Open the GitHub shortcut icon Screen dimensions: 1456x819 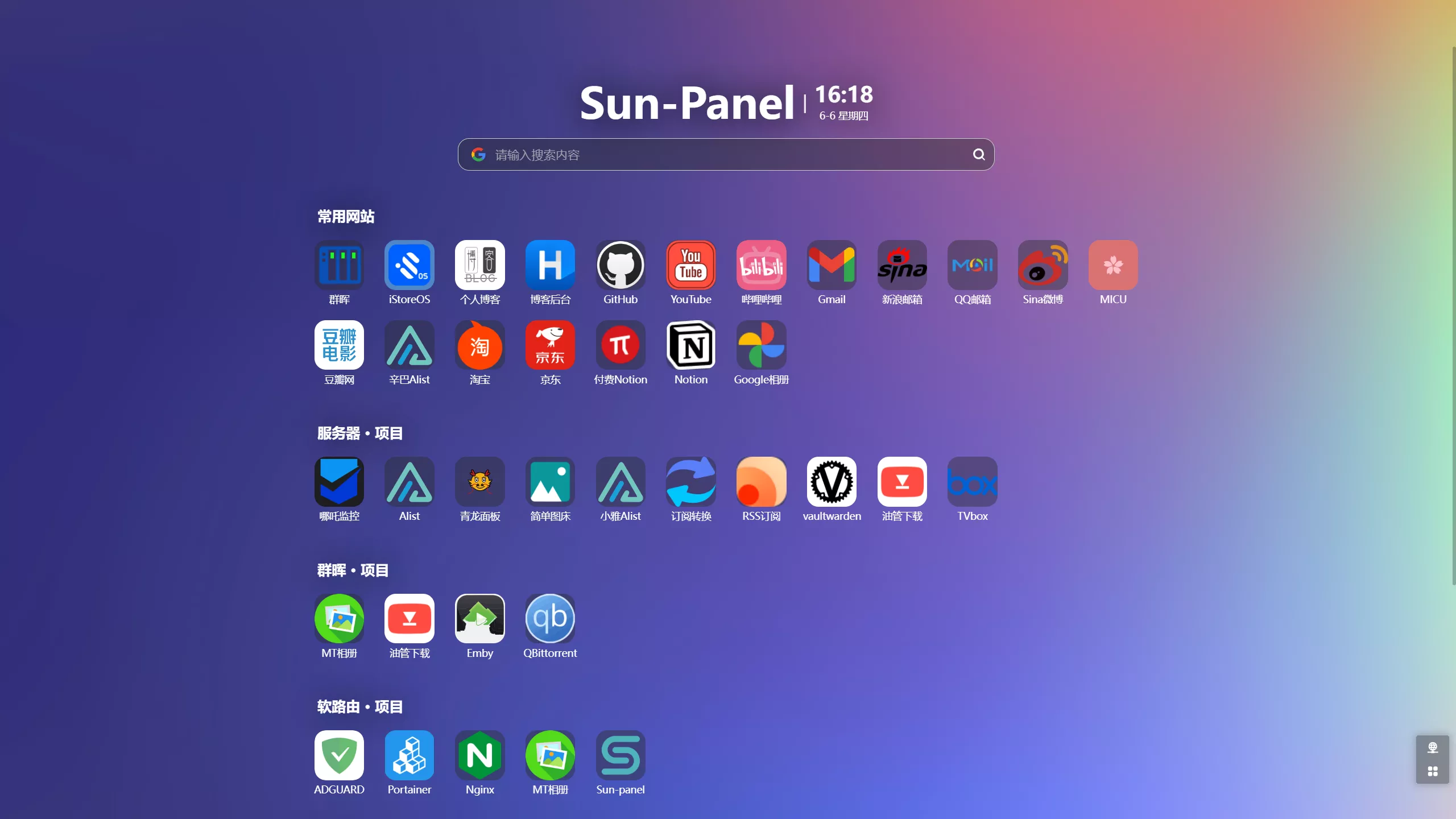620,265
